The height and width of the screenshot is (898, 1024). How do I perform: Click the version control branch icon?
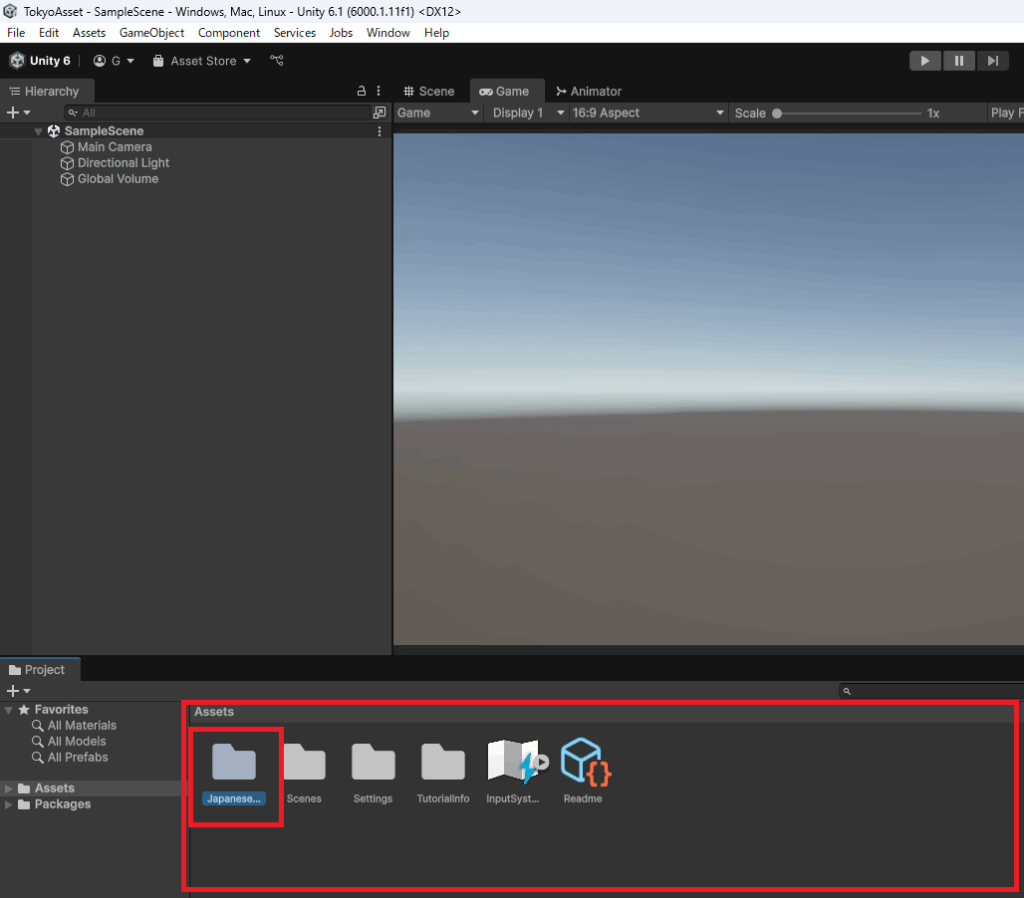click(277, 61)
